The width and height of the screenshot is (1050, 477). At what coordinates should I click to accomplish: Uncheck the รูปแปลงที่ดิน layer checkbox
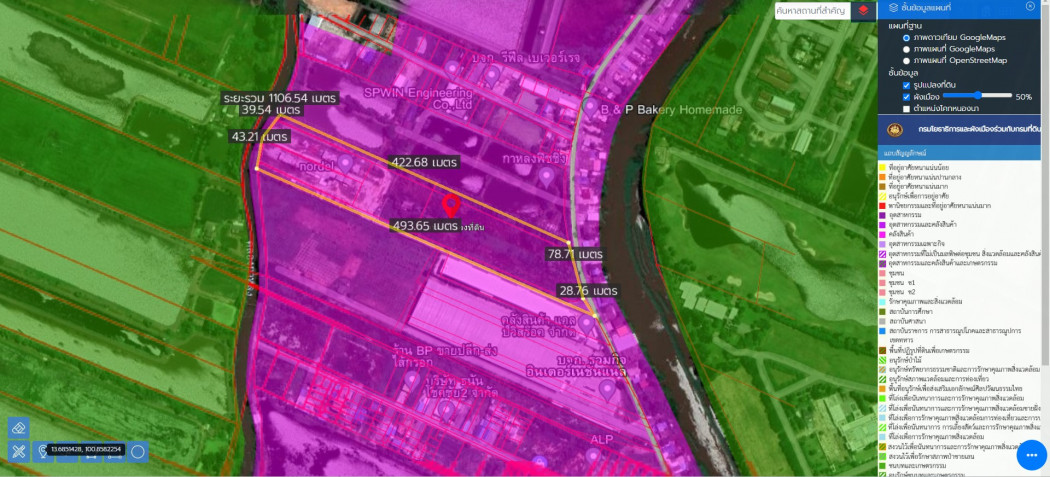point(906,86)
